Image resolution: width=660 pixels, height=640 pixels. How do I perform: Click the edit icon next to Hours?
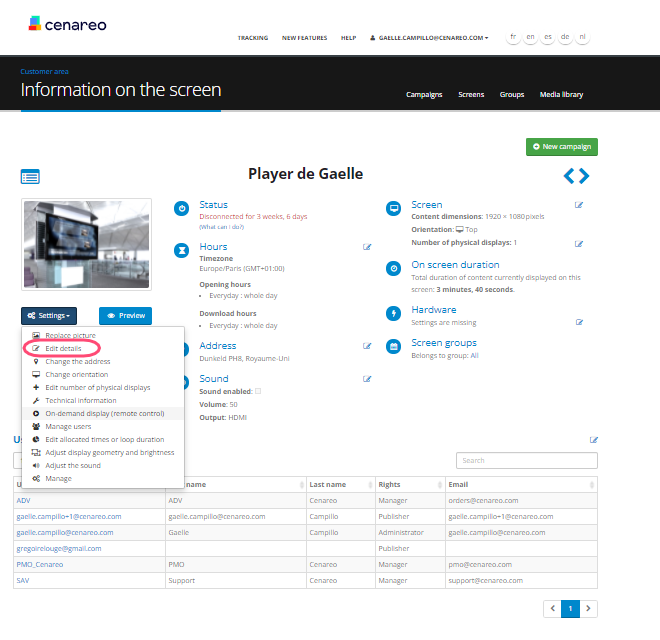[x=367, y=247]
